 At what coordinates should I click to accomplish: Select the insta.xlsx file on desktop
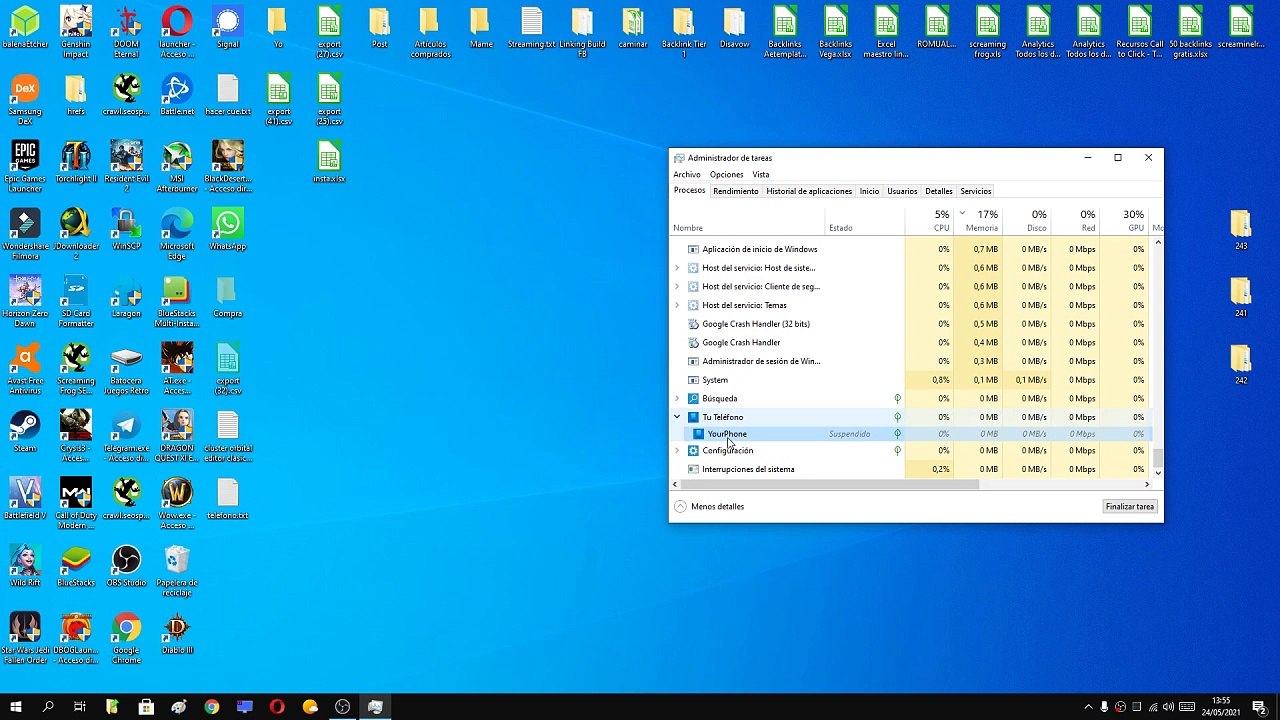[x=329, y=163]
